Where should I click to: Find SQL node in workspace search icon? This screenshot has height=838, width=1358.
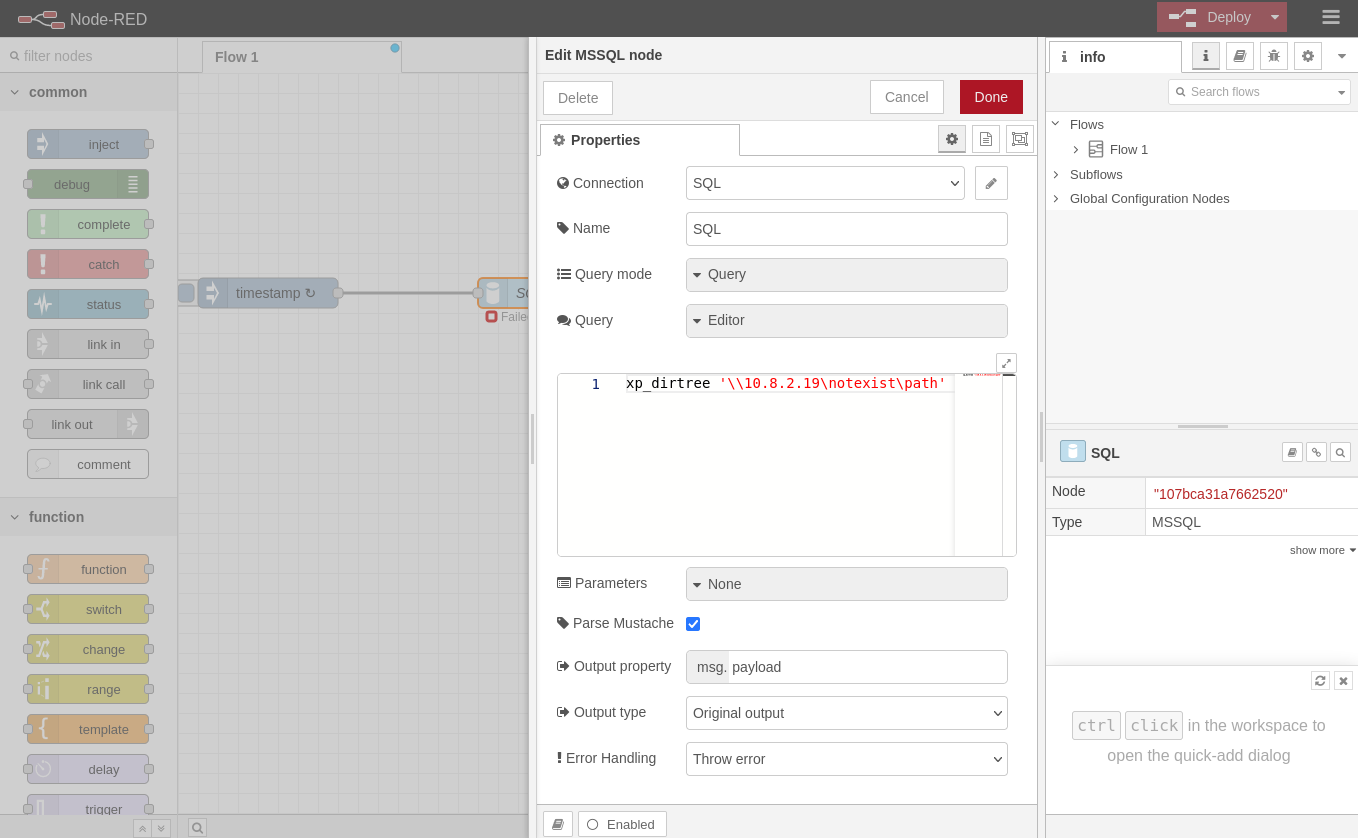point(1340,452)
